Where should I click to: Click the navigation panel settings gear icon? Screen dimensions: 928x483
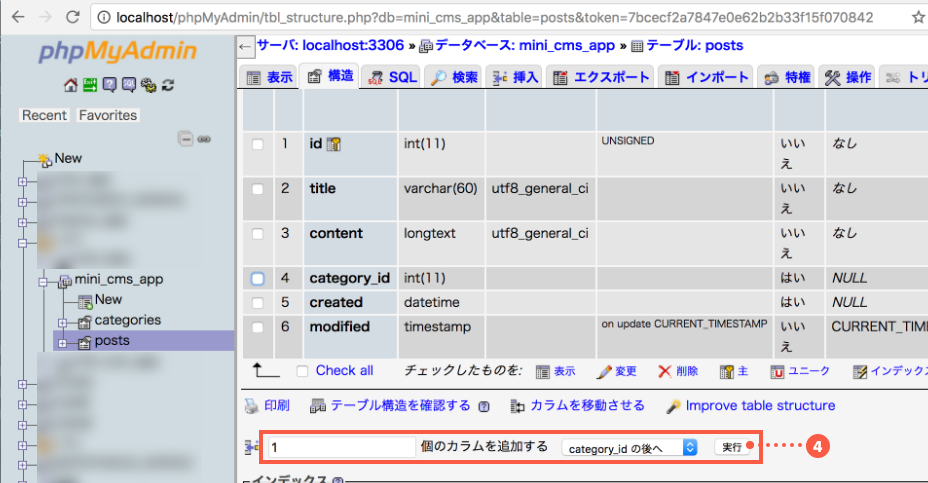click(x=148, y=85)
